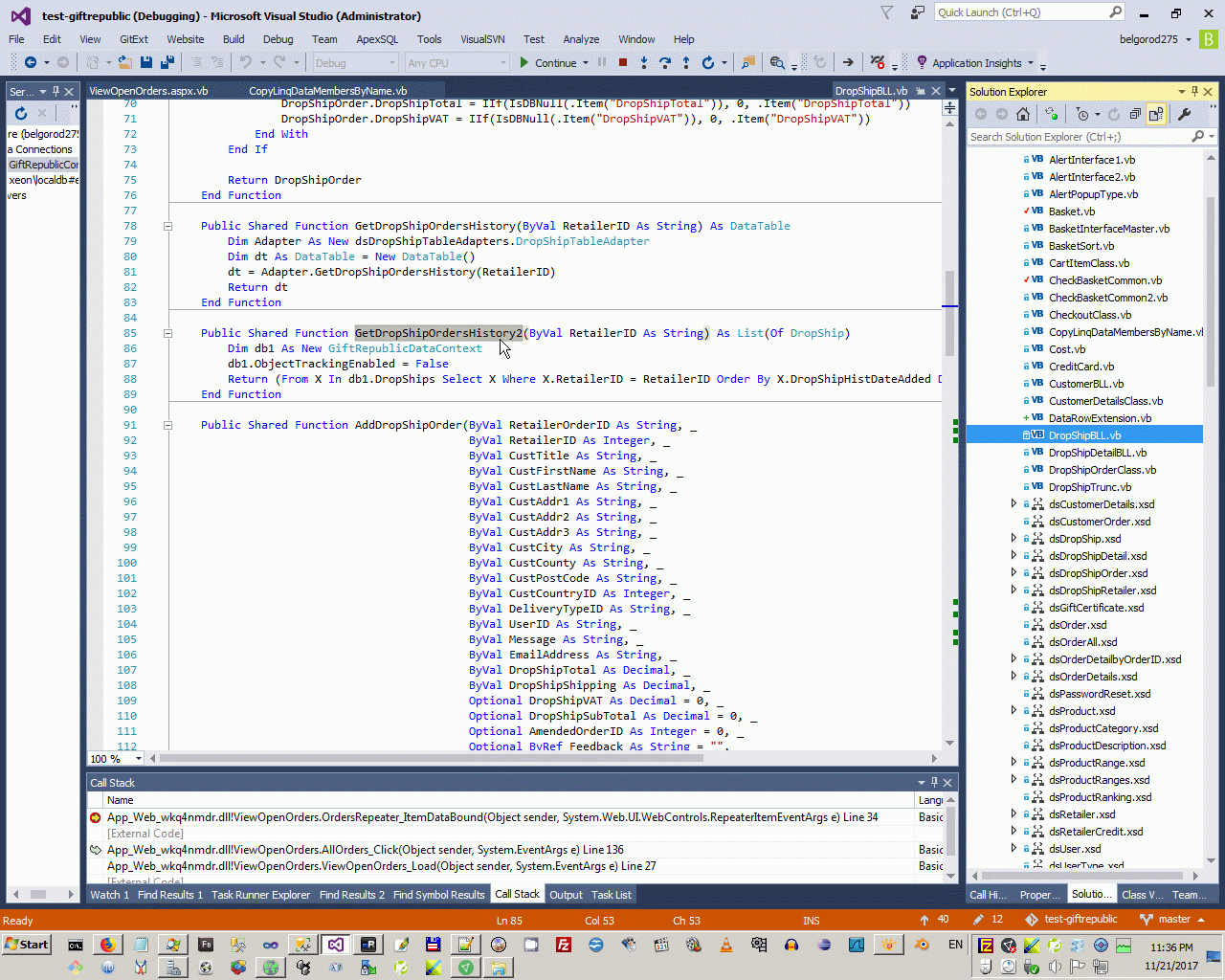This screenshot has height=980, width=1225.
Task: Switch to the ViewOpenOrders.aspx.vb tab
Action: pyautogui.click(x=148, y=91)
